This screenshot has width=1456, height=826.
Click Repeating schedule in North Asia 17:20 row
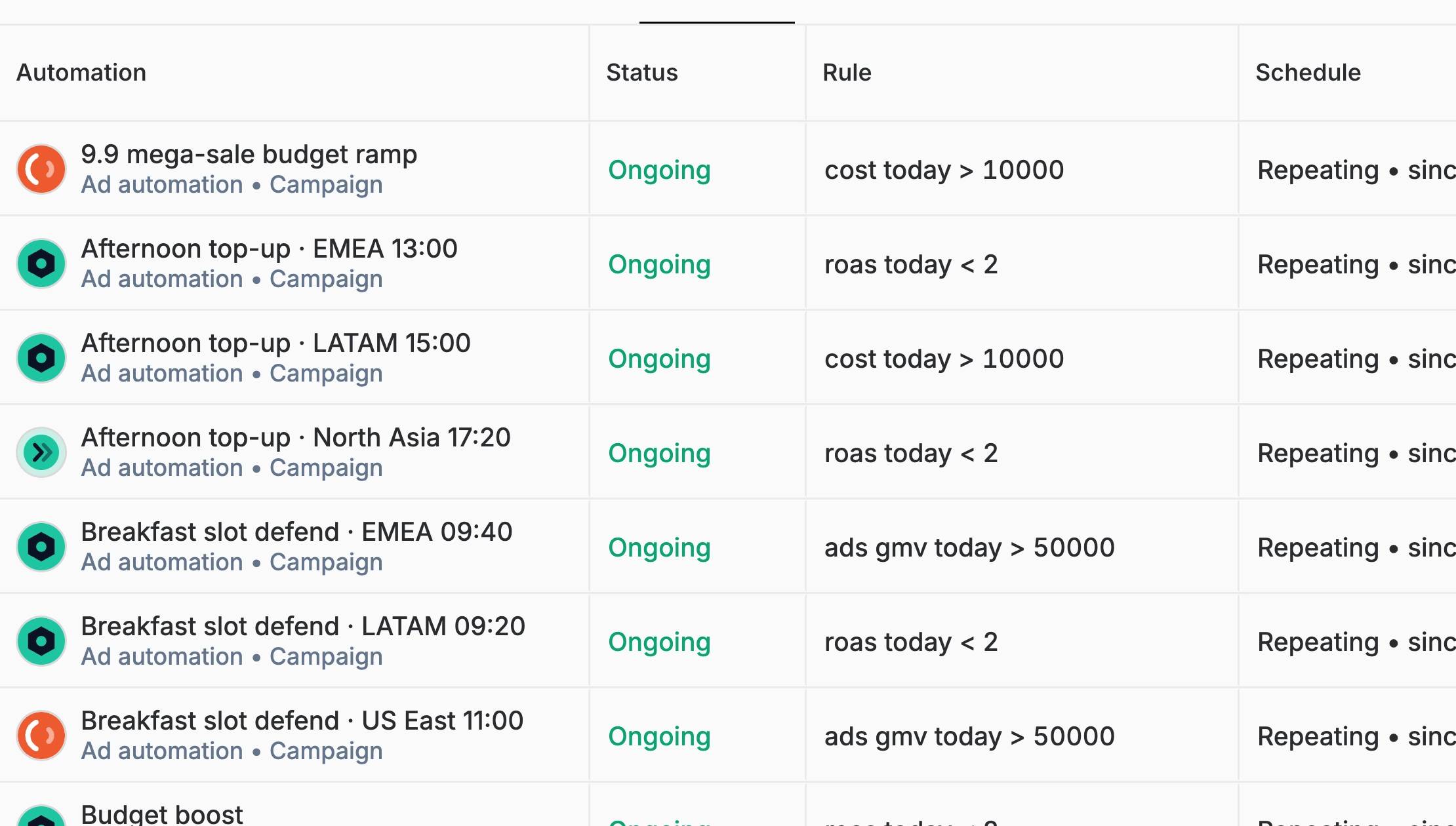(1357, 454)
